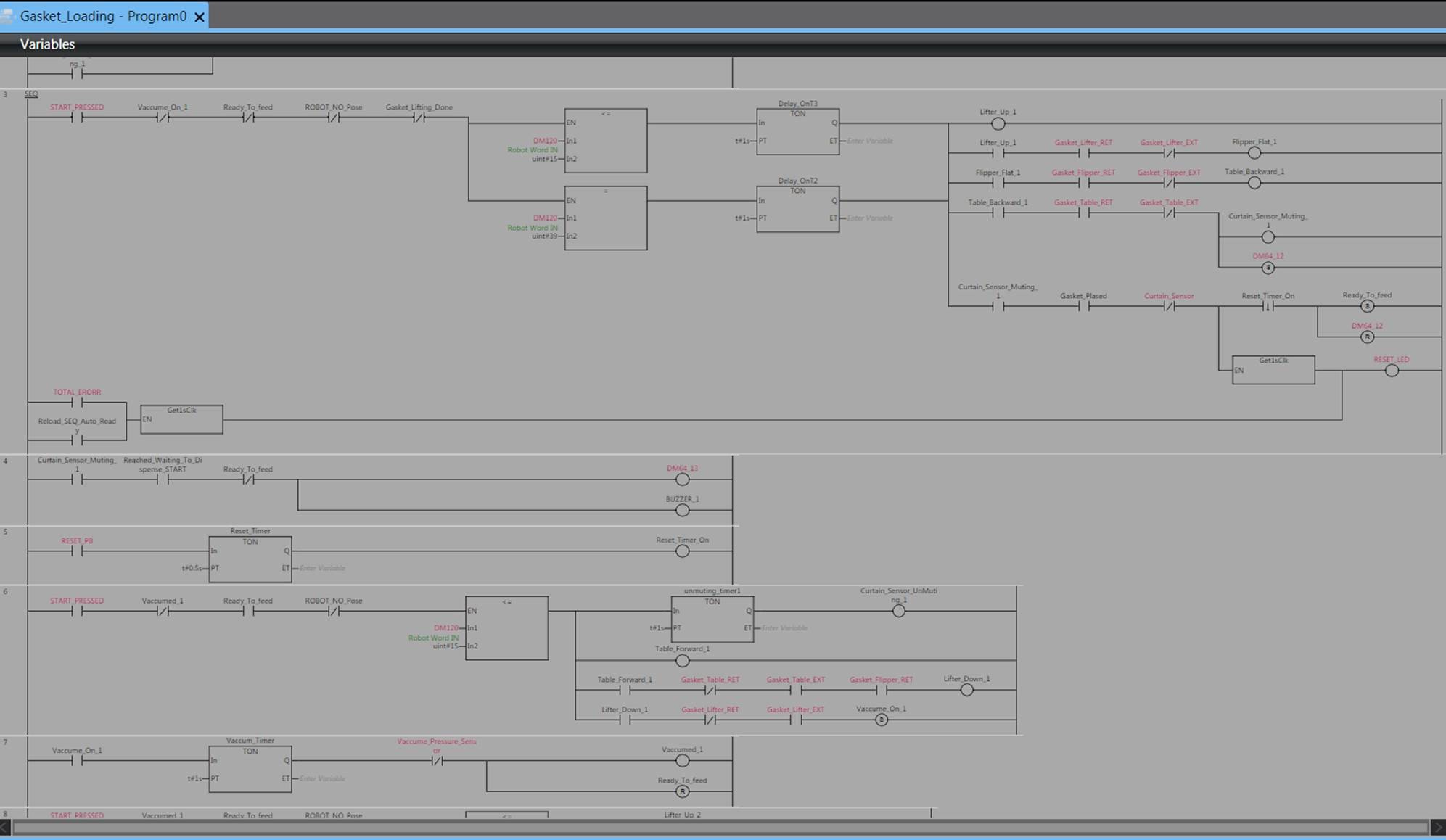Expand the Variables panel header
1446x840 pixels.
(47, 44)
